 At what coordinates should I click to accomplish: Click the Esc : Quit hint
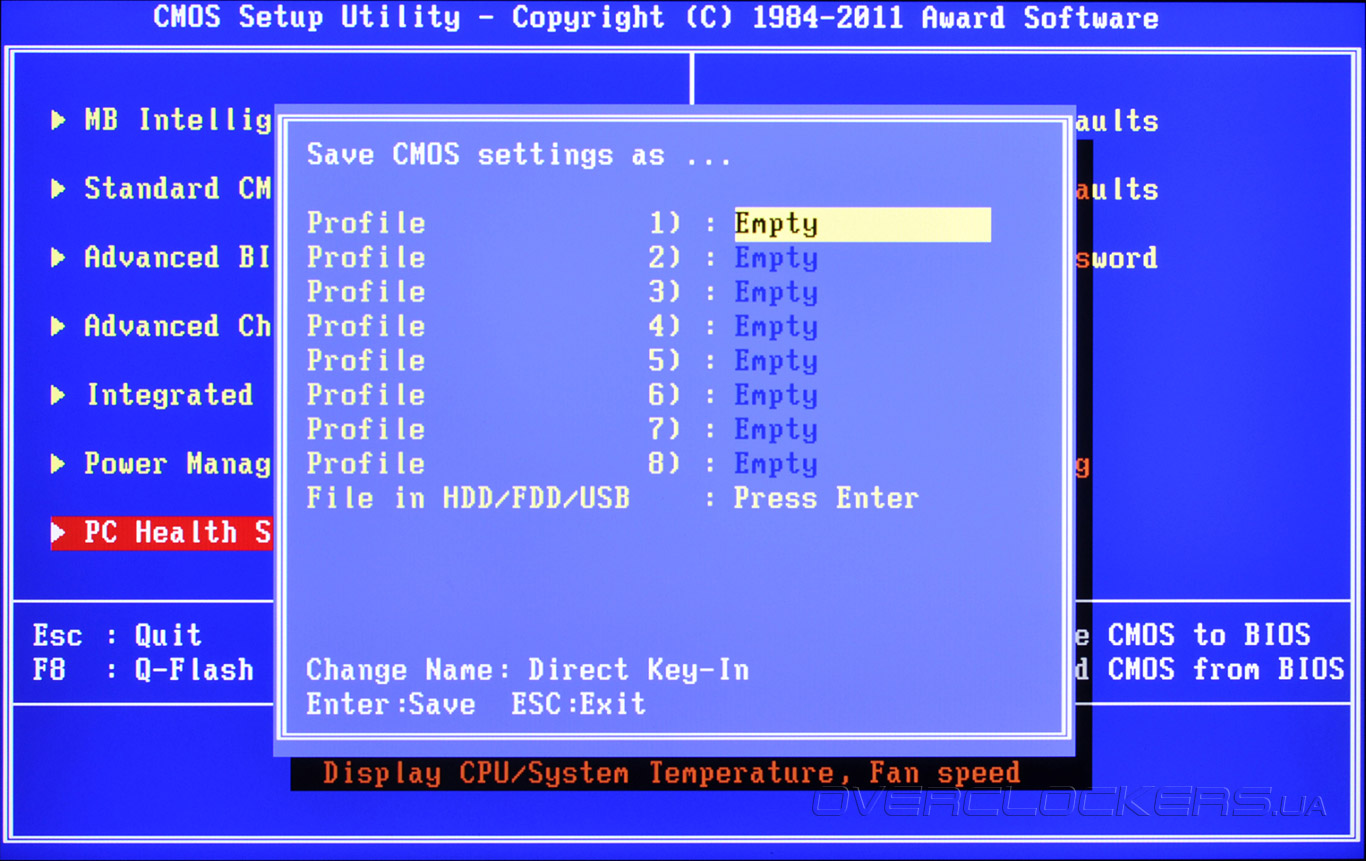(118, 636)
